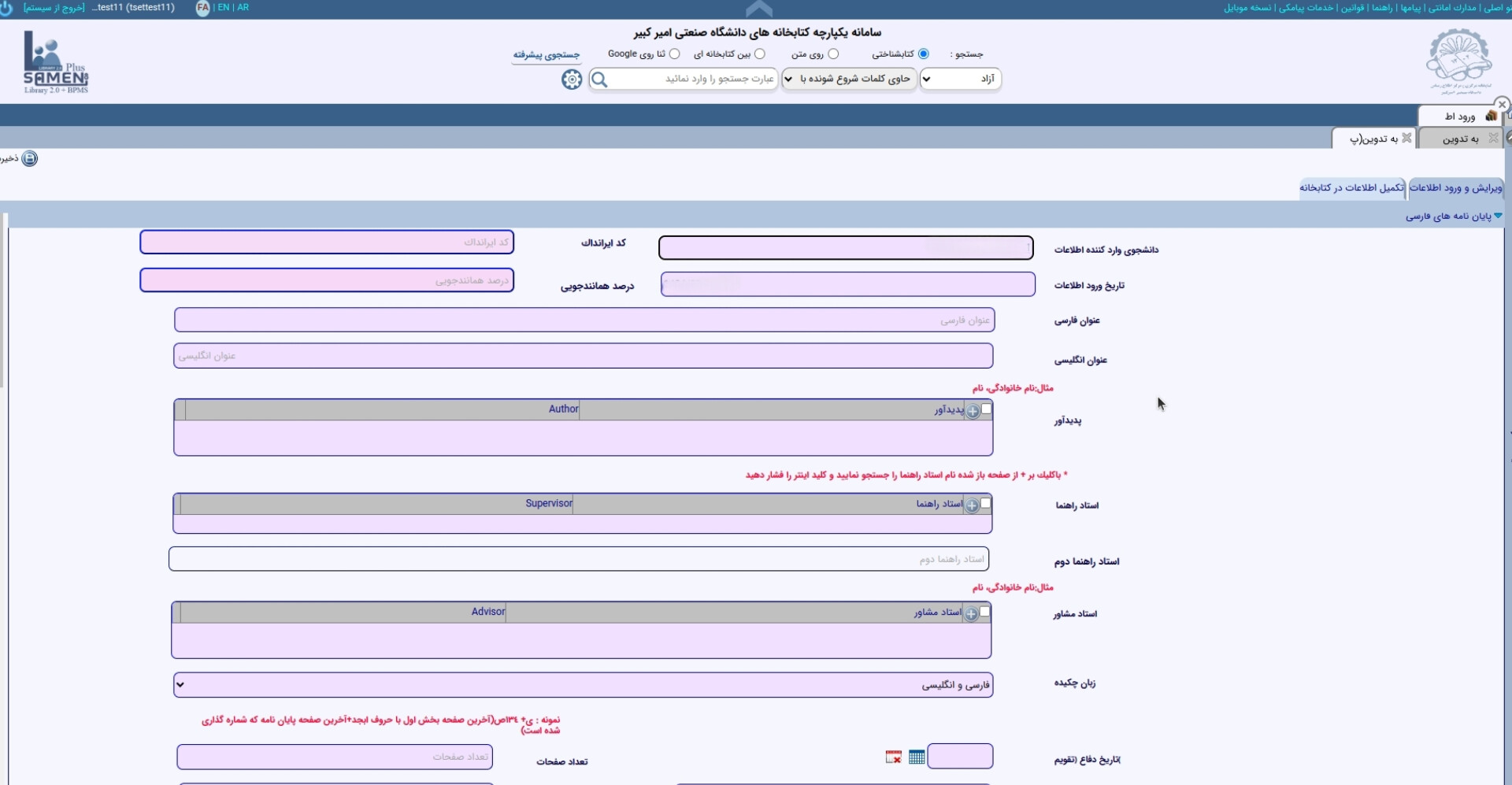The image size is (1512, 785).
Task: Open the ورود اط main tab
Action: coord(1460,116)
